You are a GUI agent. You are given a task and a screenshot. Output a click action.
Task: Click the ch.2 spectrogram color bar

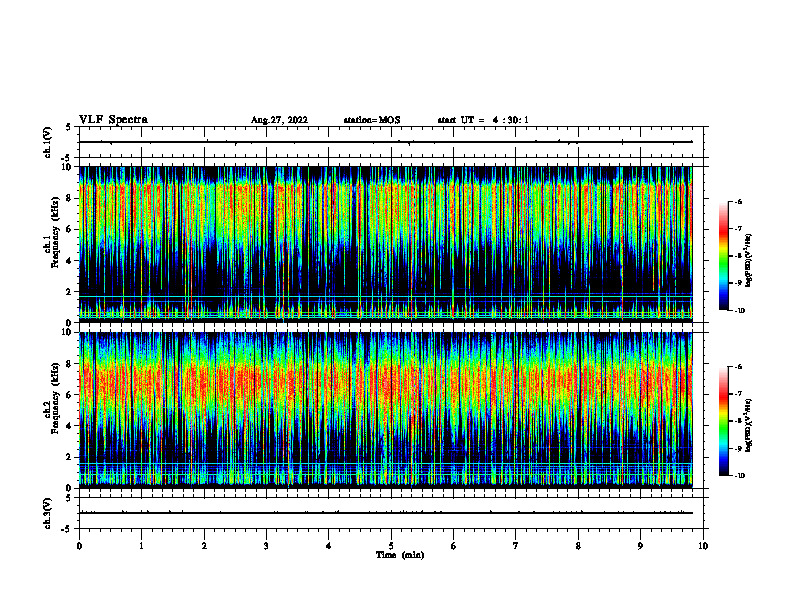pos(724,421)
